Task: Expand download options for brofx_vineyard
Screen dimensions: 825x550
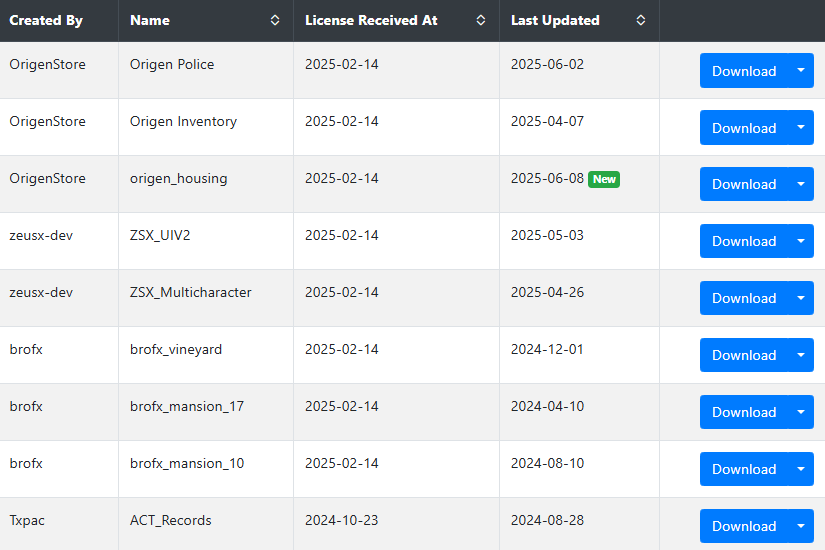Action: tap(801, 355)
